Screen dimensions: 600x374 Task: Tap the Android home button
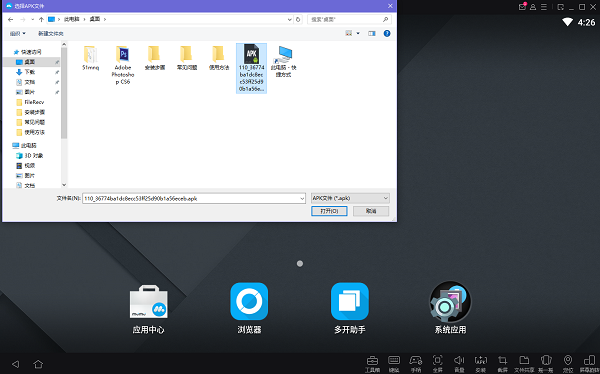click(38, 364)
